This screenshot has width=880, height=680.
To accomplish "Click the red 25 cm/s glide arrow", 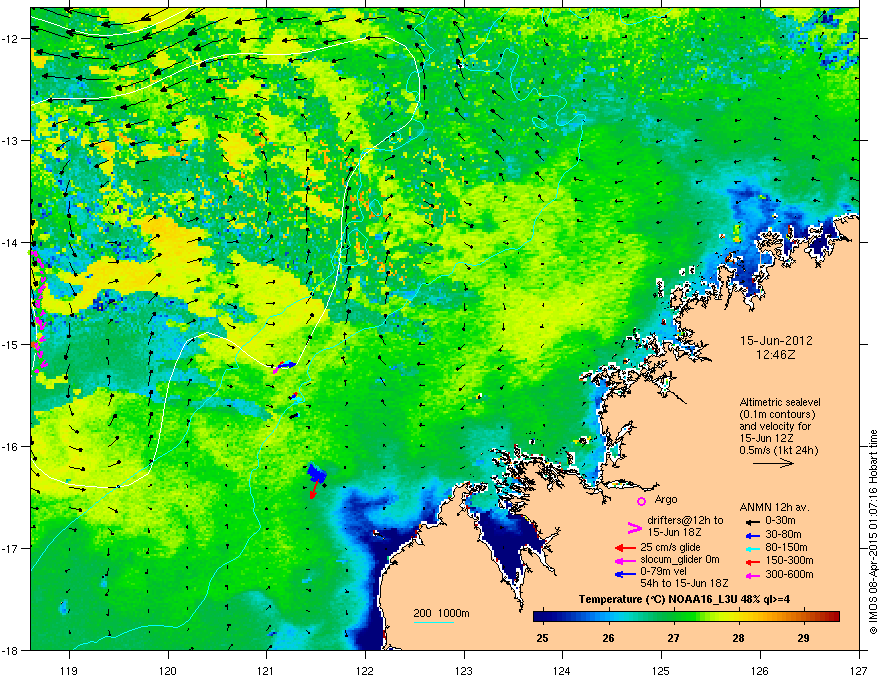I will (625, 548).
